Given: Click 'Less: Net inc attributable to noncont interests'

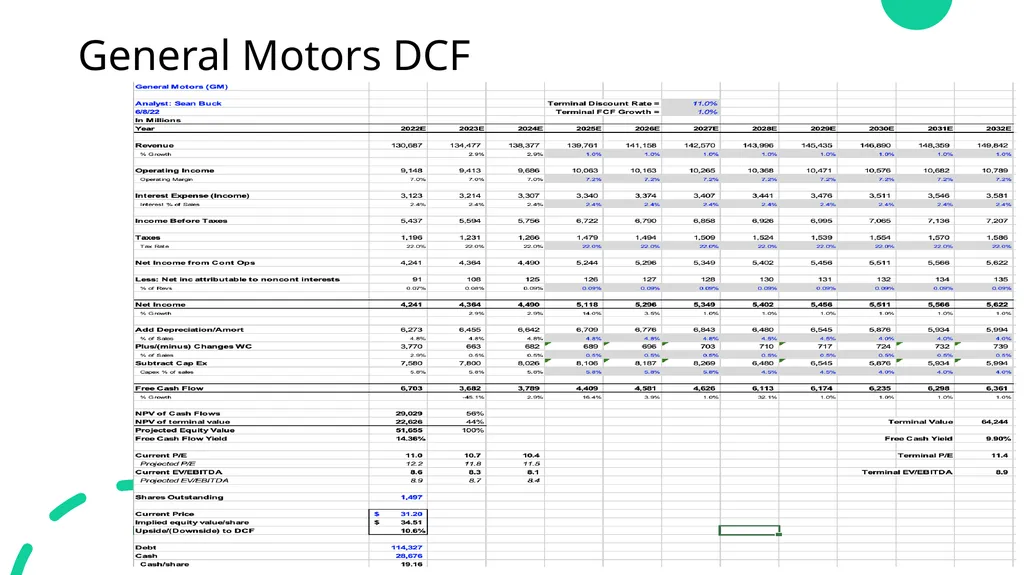Looking at the screenshot, I should (x=237, y=279).
